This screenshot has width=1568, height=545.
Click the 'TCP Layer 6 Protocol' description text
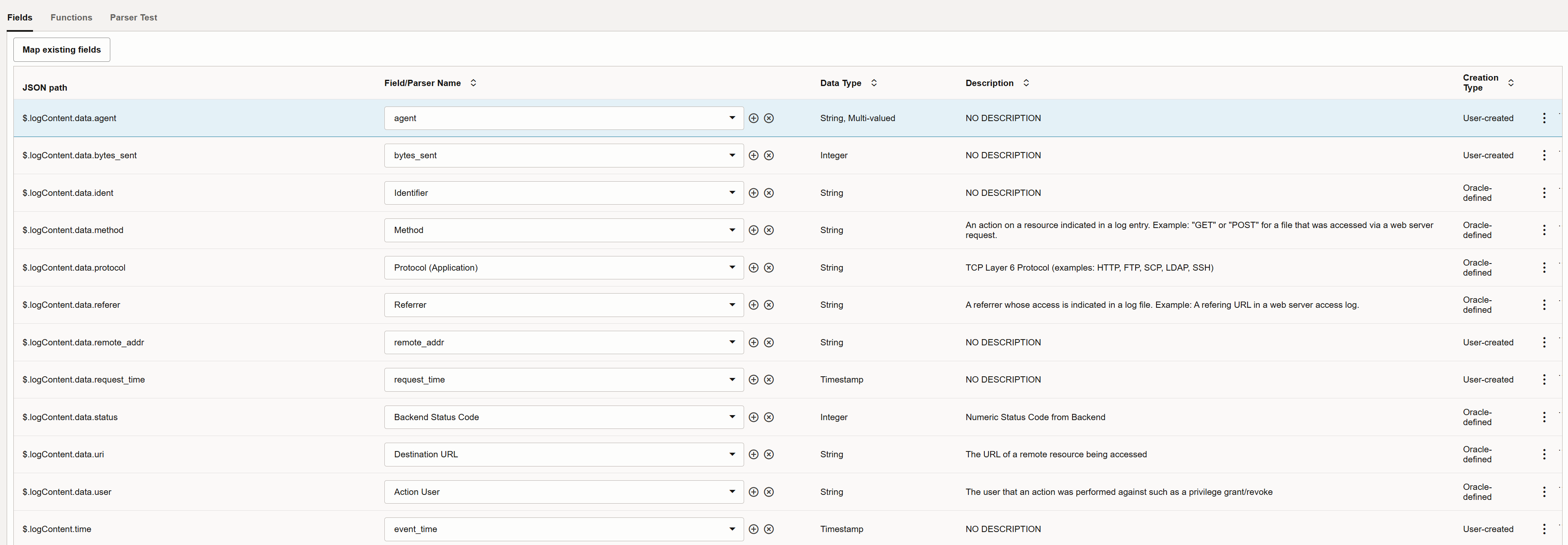pos(1089,268)
